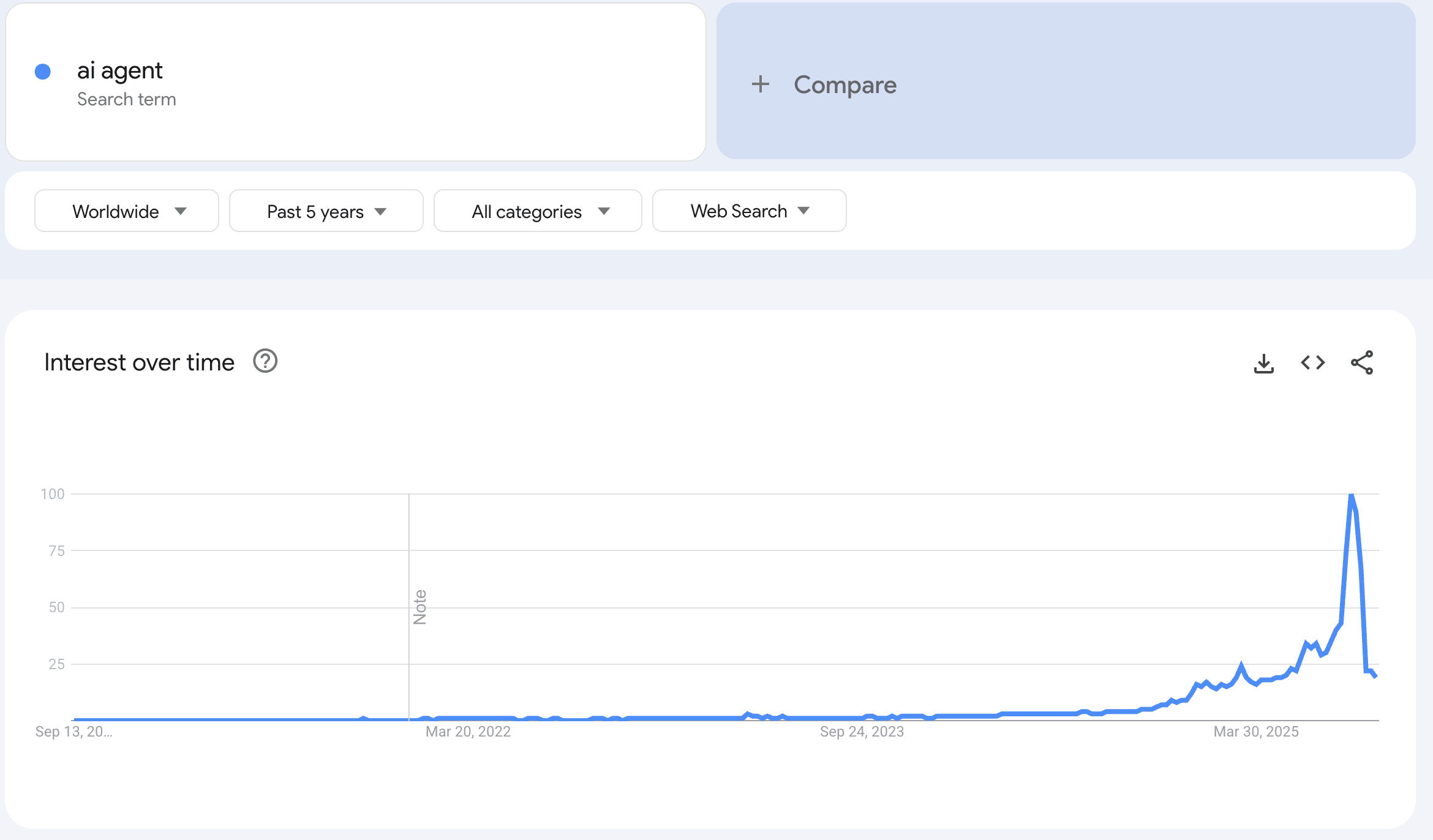Open help for Interest over time
This screenshot has height=840, width=1433.
[265, 361]
